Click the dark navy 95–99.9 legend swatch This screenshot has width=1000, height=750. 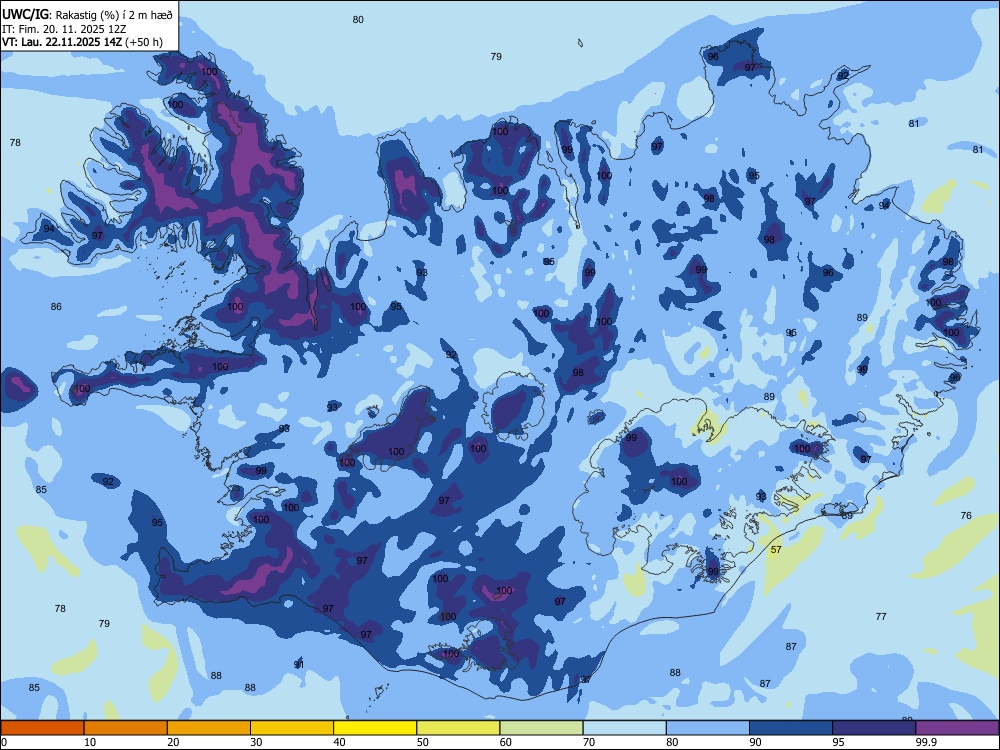[874, 728]
